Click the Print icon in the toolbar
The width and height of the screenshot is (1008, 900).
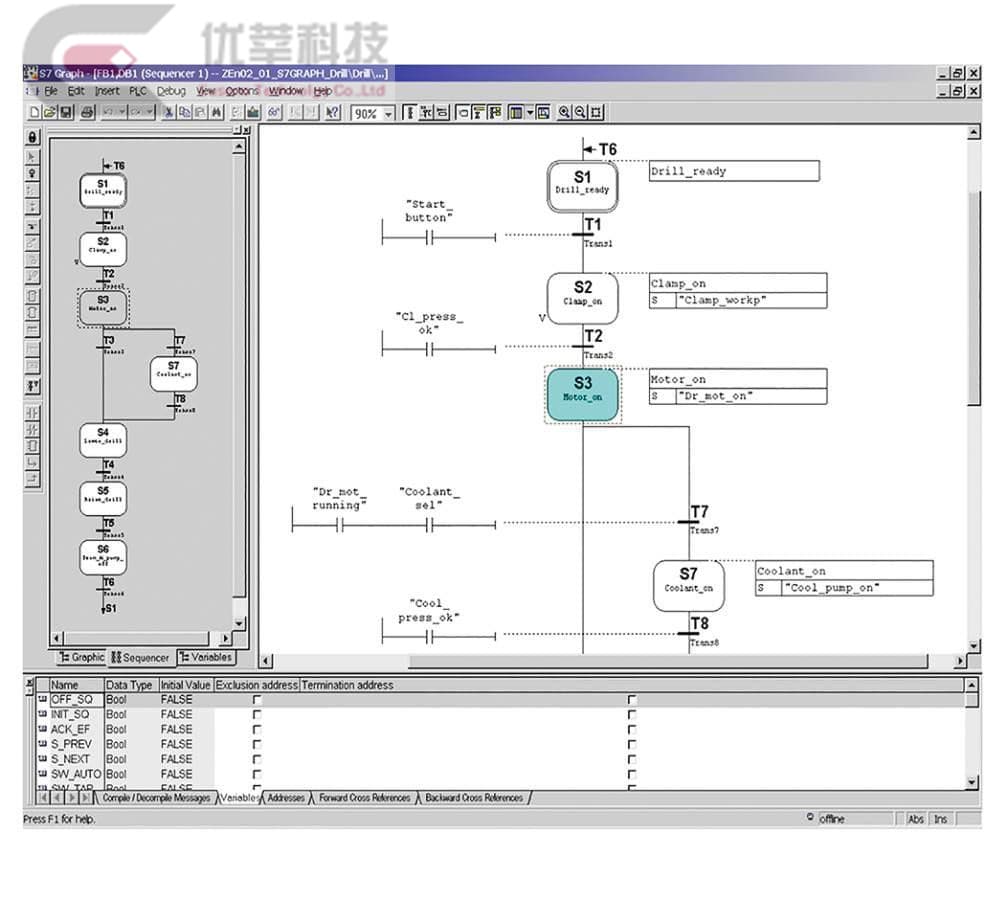[x=86, y=113]
